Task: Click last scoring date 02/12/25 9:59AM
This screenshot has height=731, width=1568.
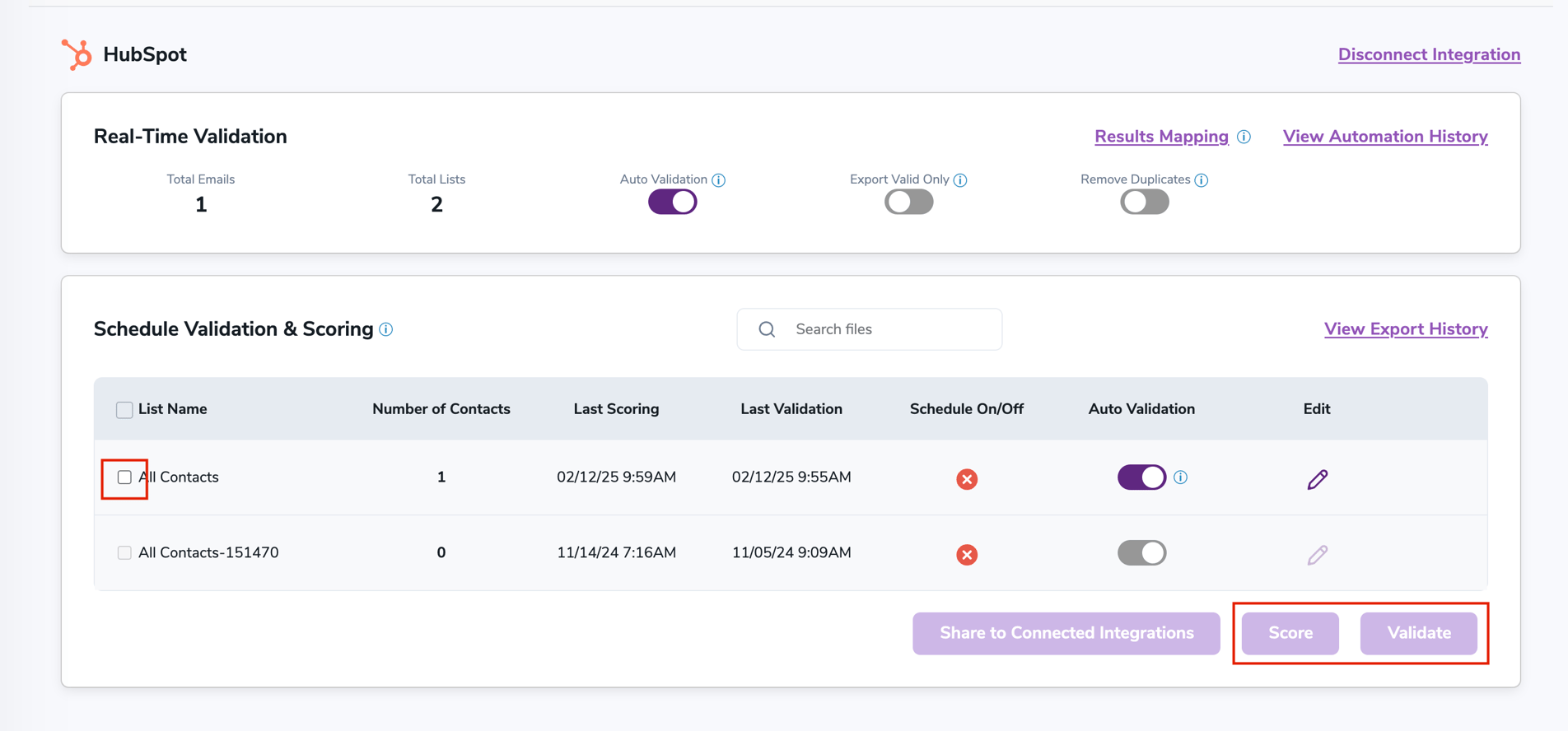Action: coord(616,477)
